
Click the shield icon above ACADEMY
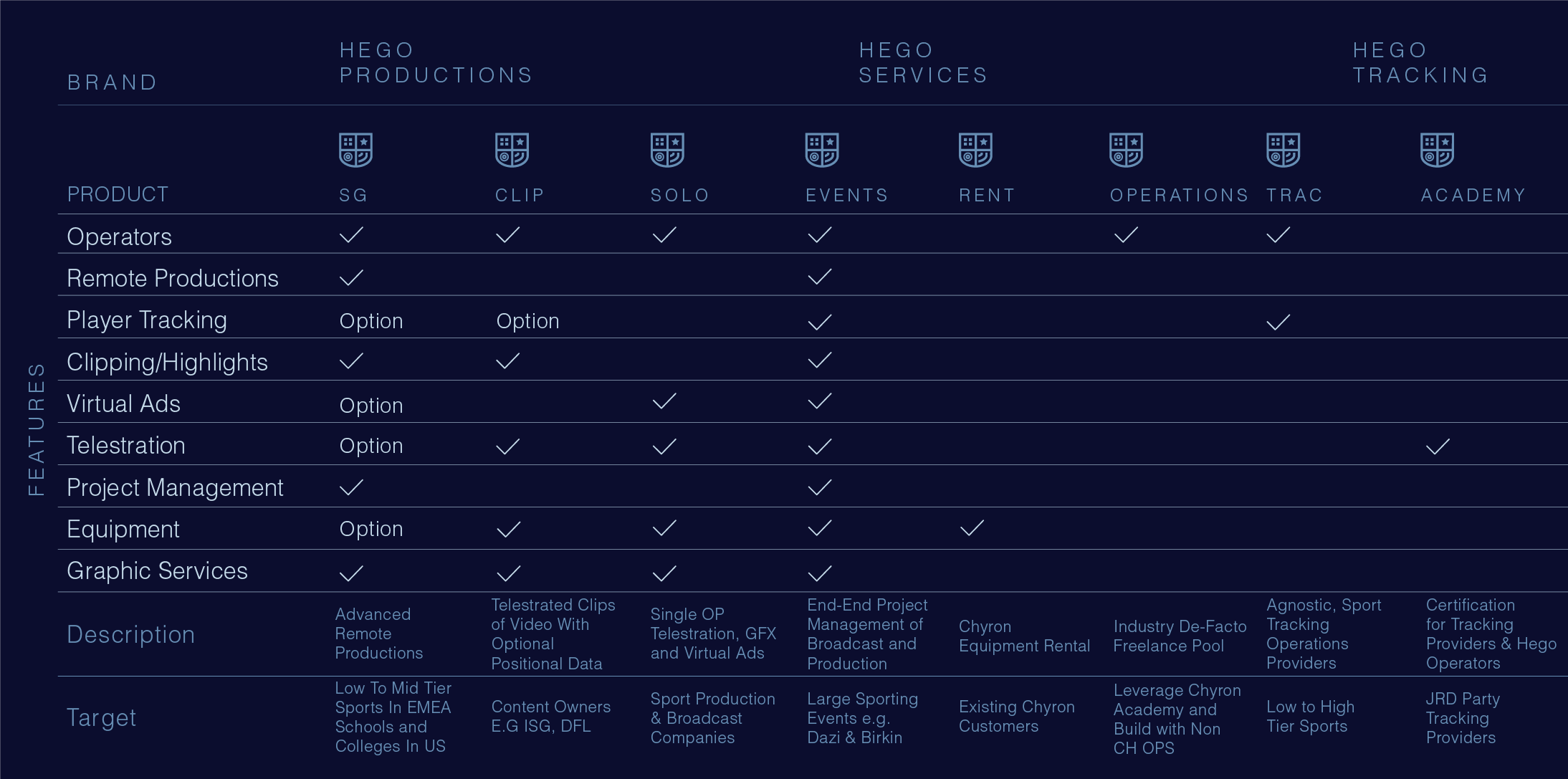pyautogui.click(x=1437, y=150)
